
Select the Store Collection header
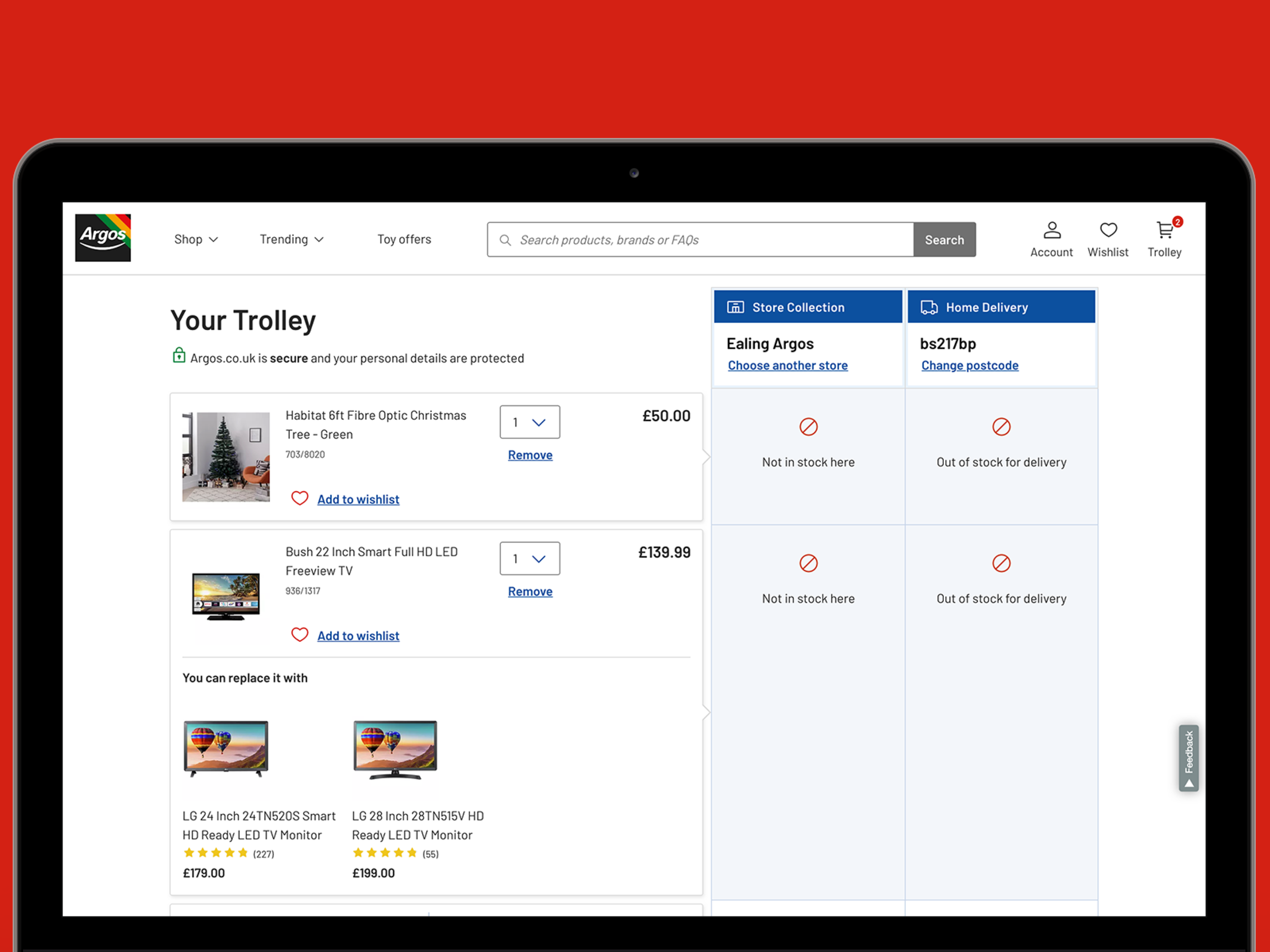(808, 307)
